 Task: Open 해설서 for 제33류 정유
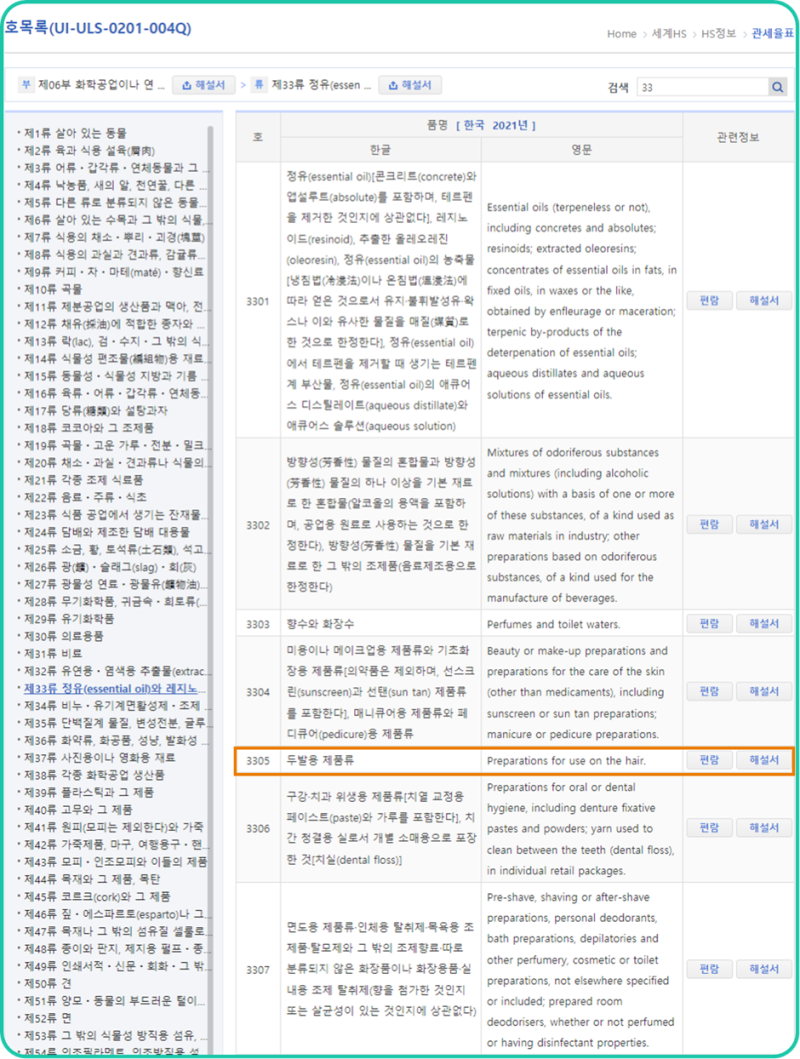[410, 85]
